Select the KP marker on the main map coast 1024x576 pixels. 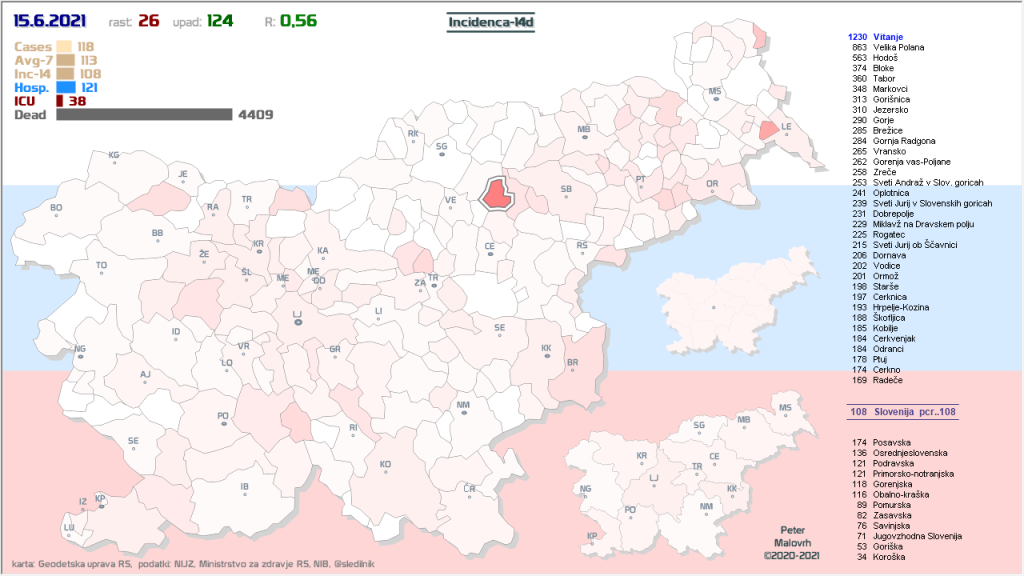pyautogui.click(x=100, y=503)
